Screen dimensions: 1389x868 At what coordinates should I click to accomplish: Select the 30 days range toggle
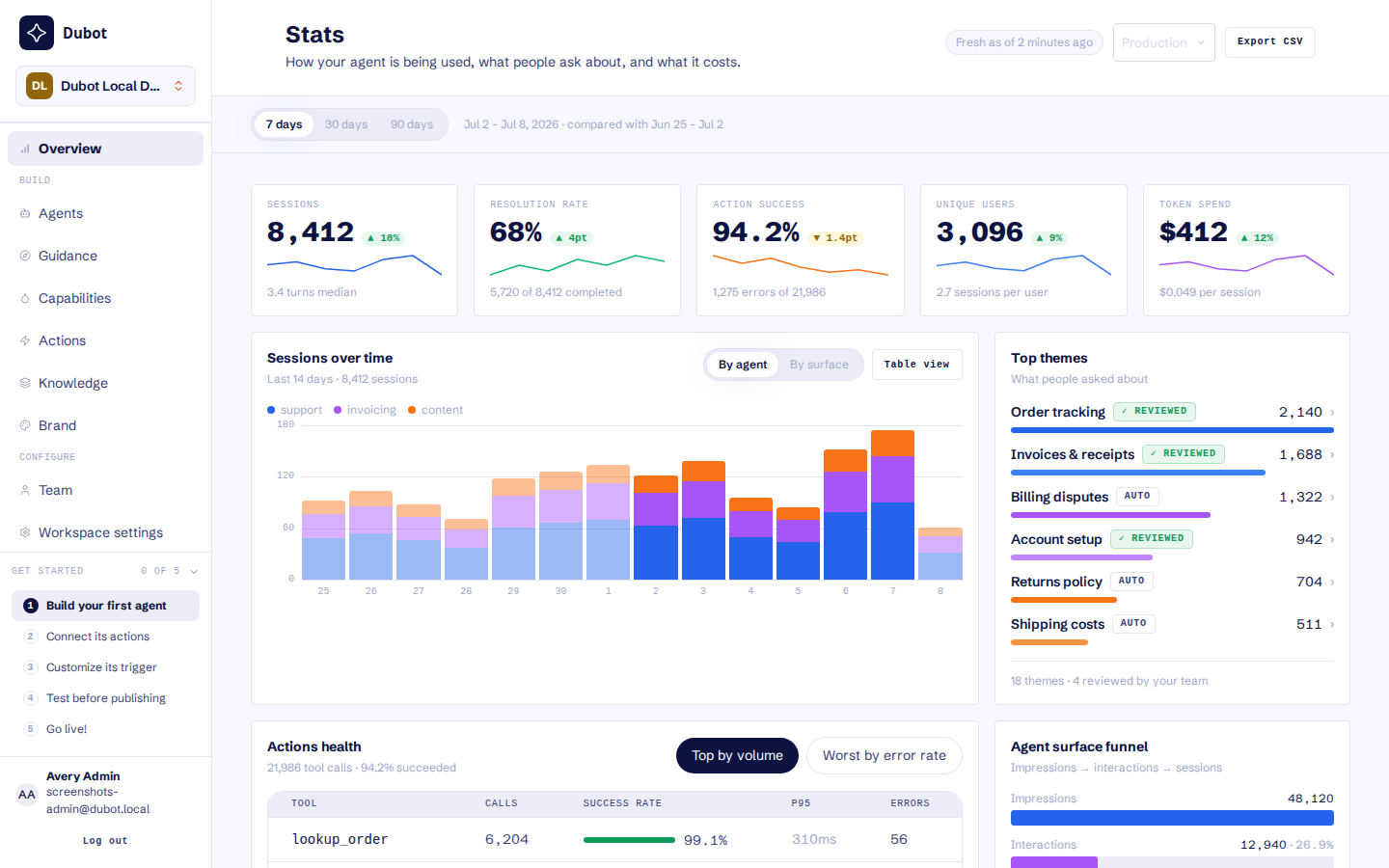click(346, 124)
